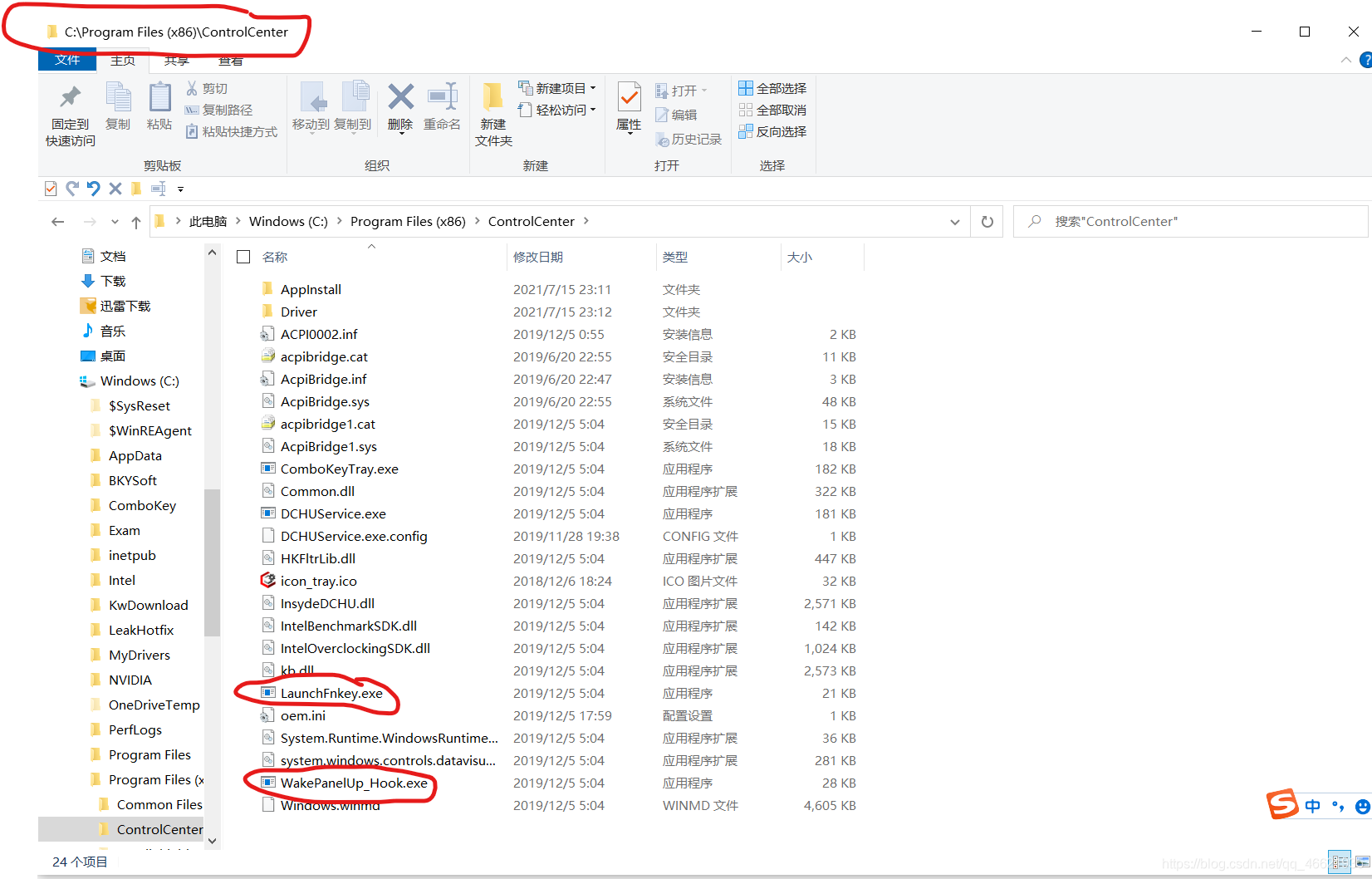Click the Move to (移动到) icon
The width and height of the screenshot is (1372, 879).
[312, 97]
